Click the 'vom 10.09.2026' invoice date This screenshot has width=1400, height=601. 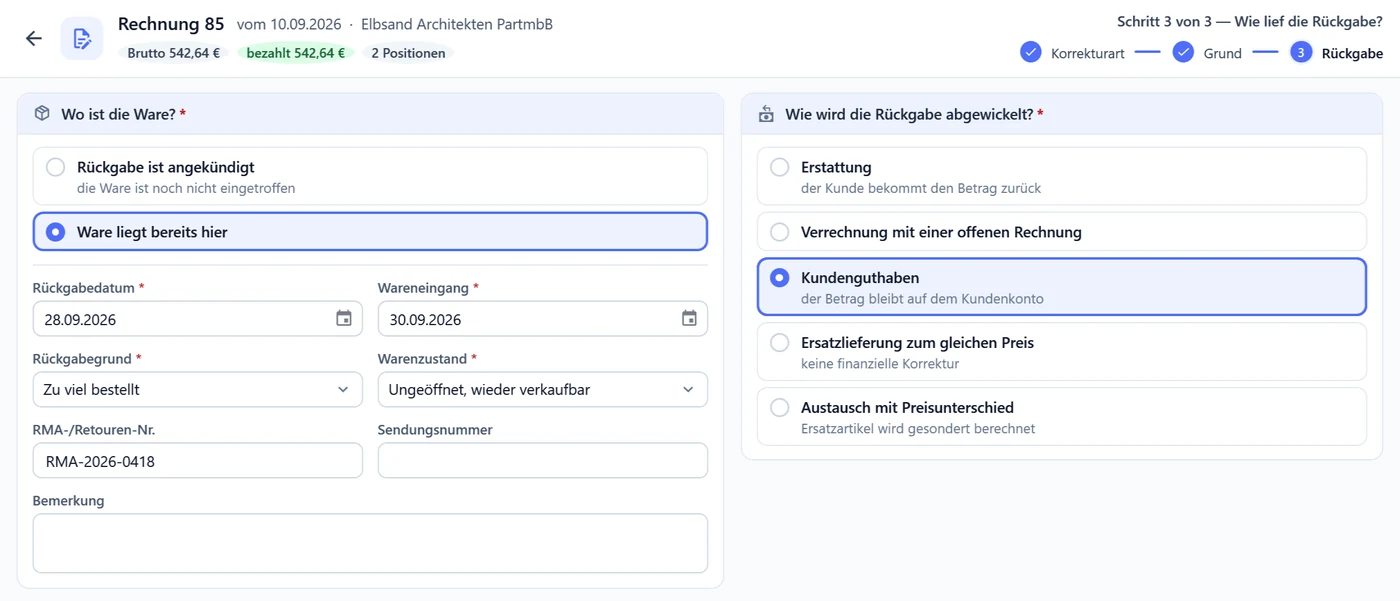click(x=289, y=24)
